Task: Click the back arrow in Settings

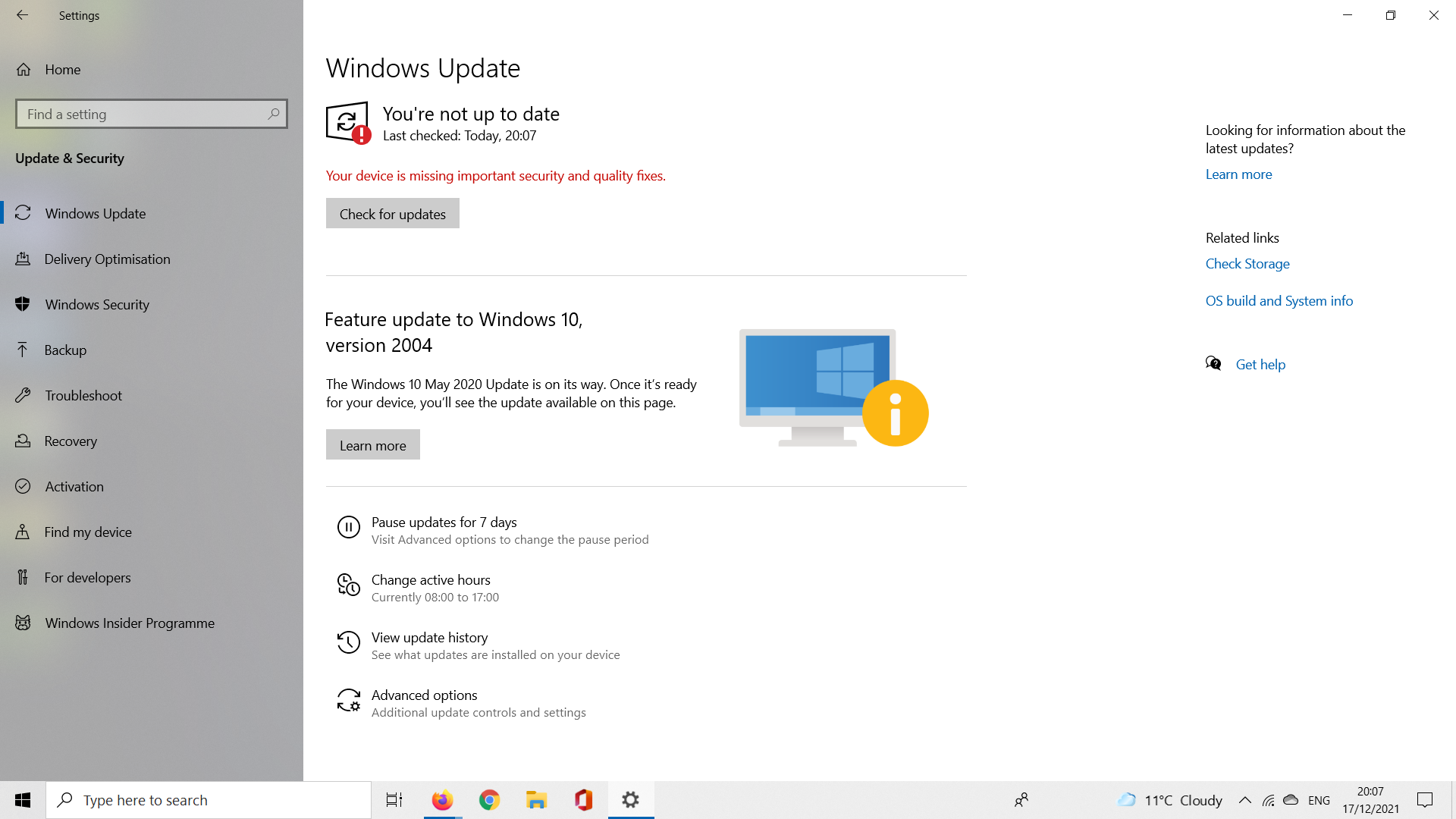Action: click(22, 15)
